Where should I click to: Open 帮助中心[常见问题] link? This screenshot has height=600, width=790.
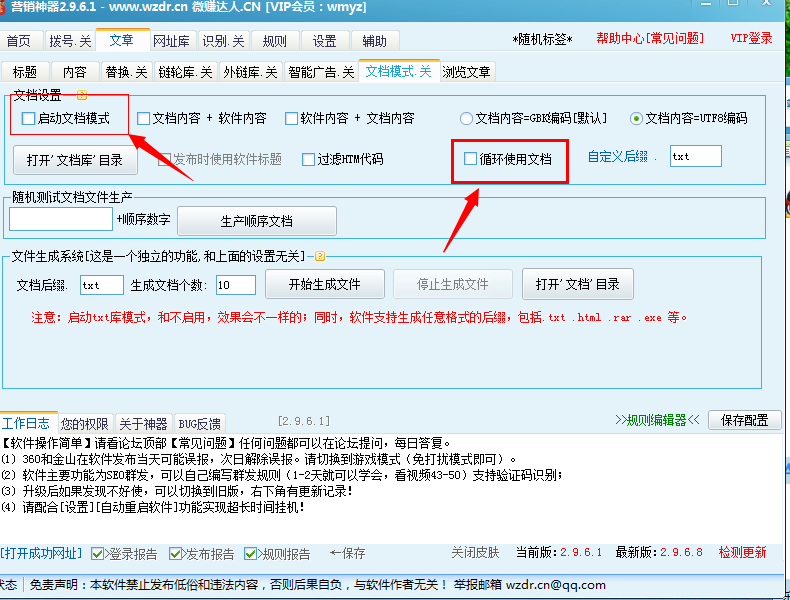click(x=649, y=38)
